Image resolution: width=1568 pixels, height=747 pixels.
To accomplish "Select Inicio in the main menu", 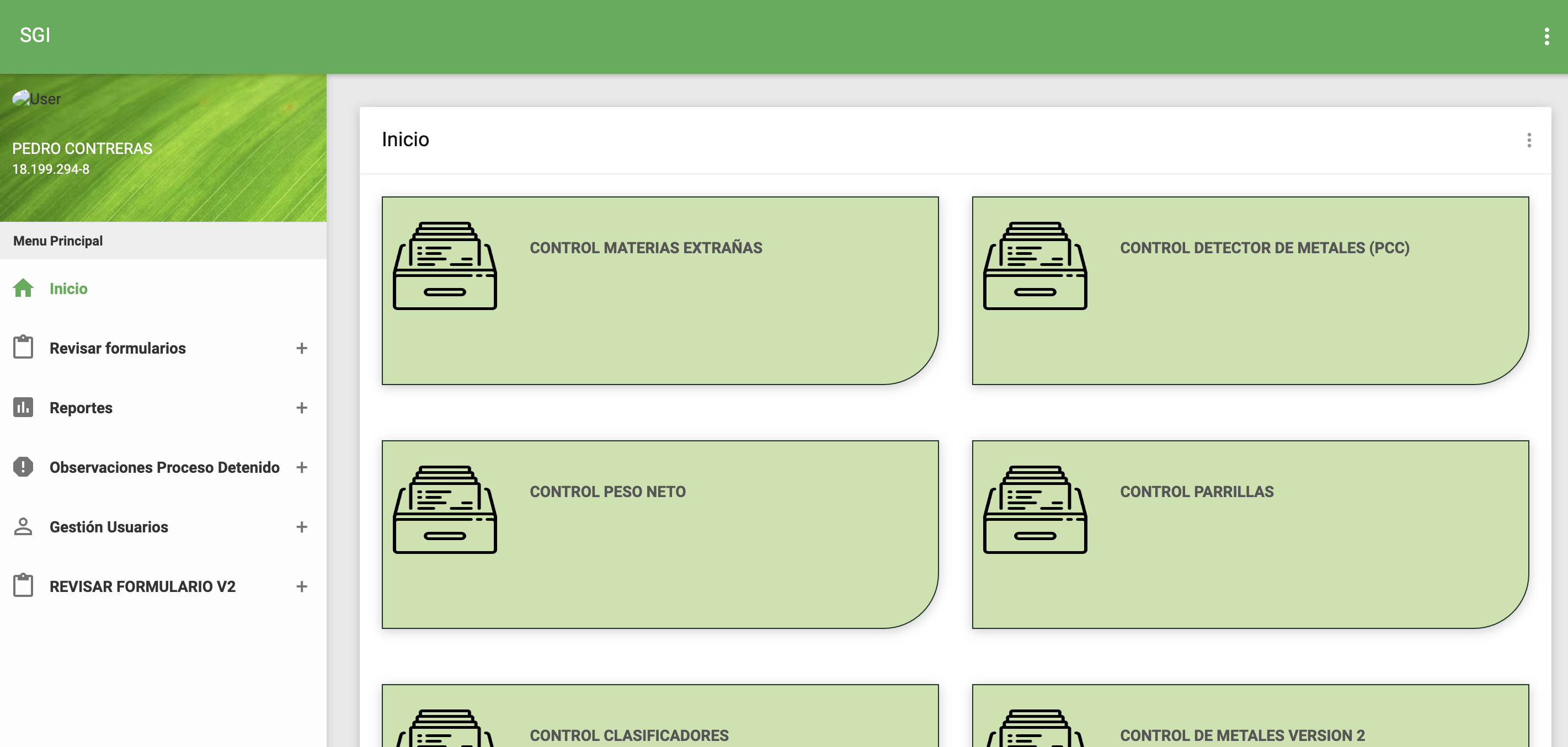I will 163,289.
